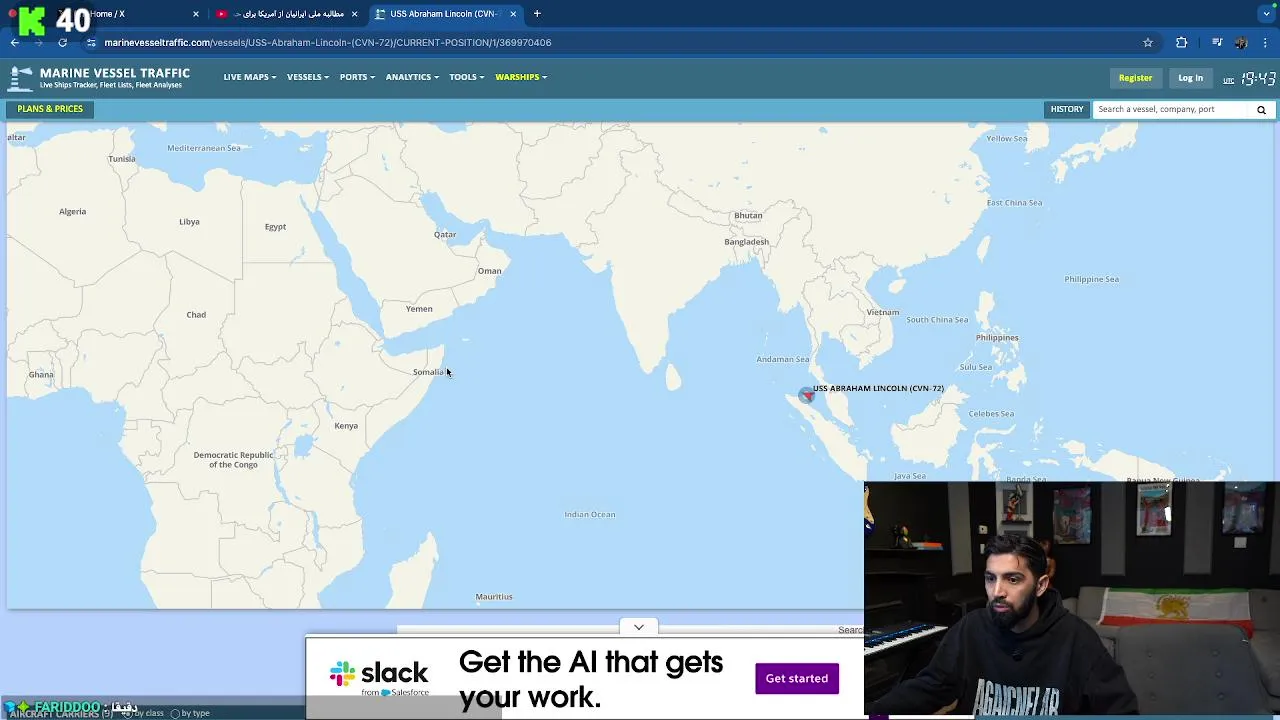Click the 'Chad' map label
This screenshot has height=720, width=1280.
(x=196, y=315)
